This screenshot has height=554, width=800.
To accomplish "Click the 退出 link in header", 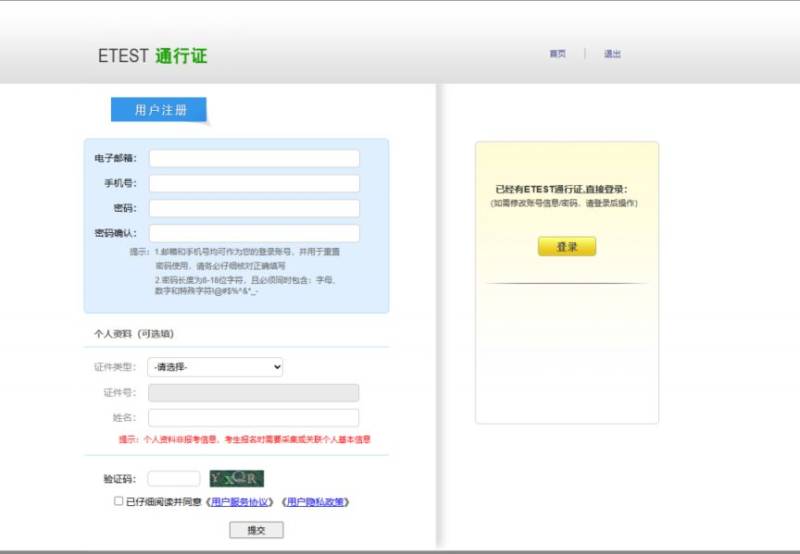I will 612,54.
